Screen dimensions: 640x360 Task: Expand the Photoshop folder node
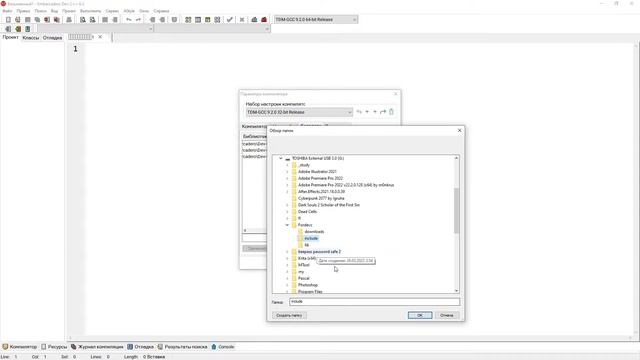tap(287, 285)
